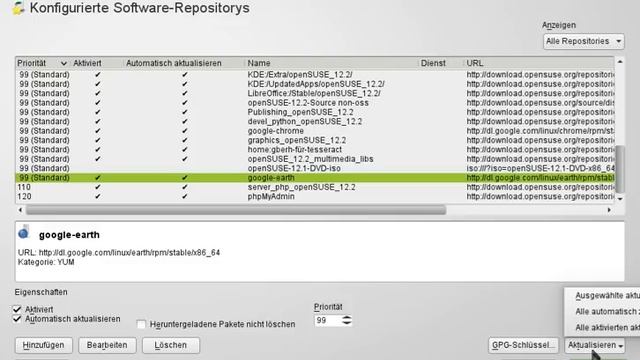Screen dimensions: 640x360
Task: Toggle auto-update checkmark for KDE:/Extra/openSUSE_12.2/ row
Action: pyautogui.click(x=184, y=75)
